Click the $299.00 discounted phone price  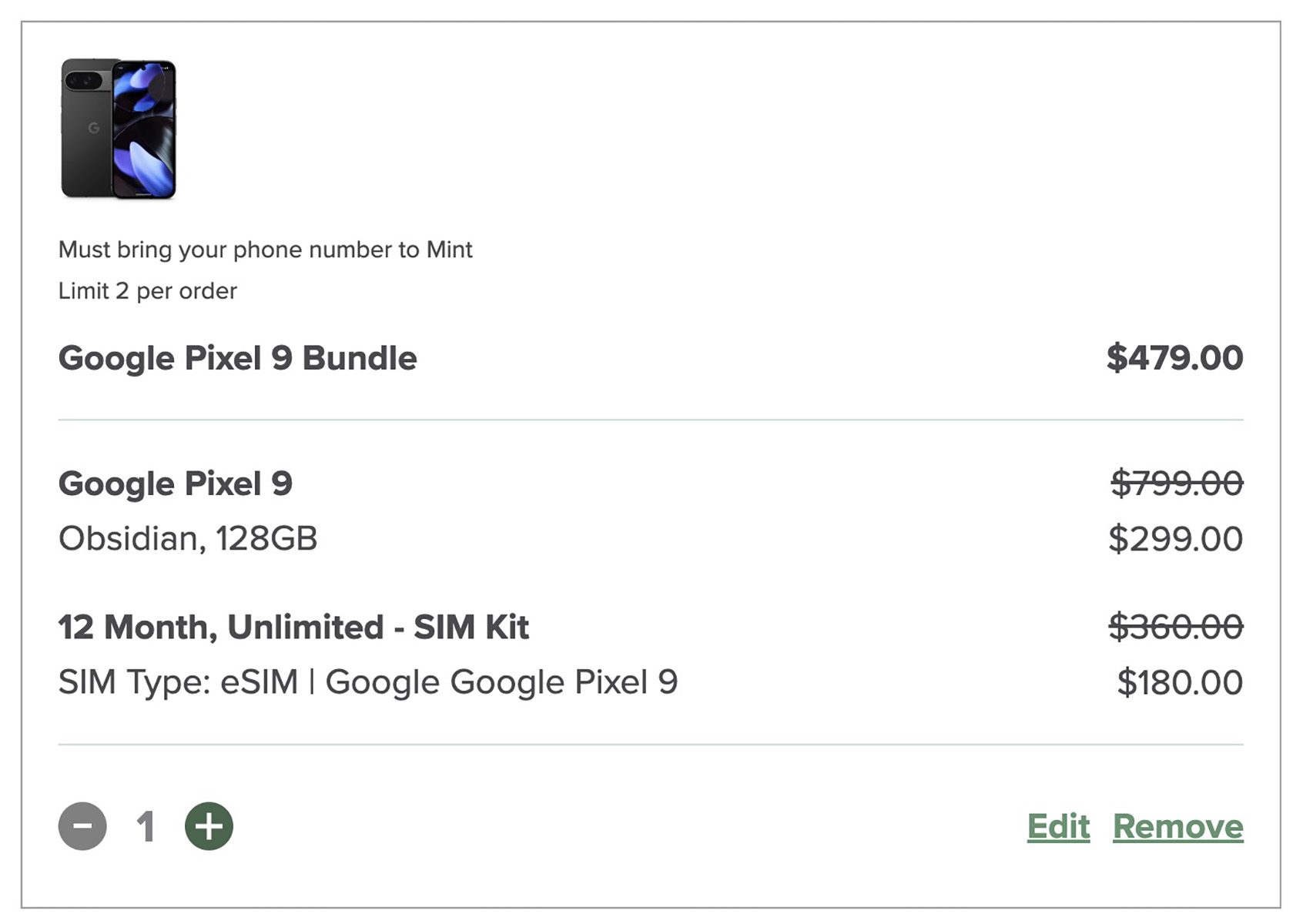[1175, 538]
